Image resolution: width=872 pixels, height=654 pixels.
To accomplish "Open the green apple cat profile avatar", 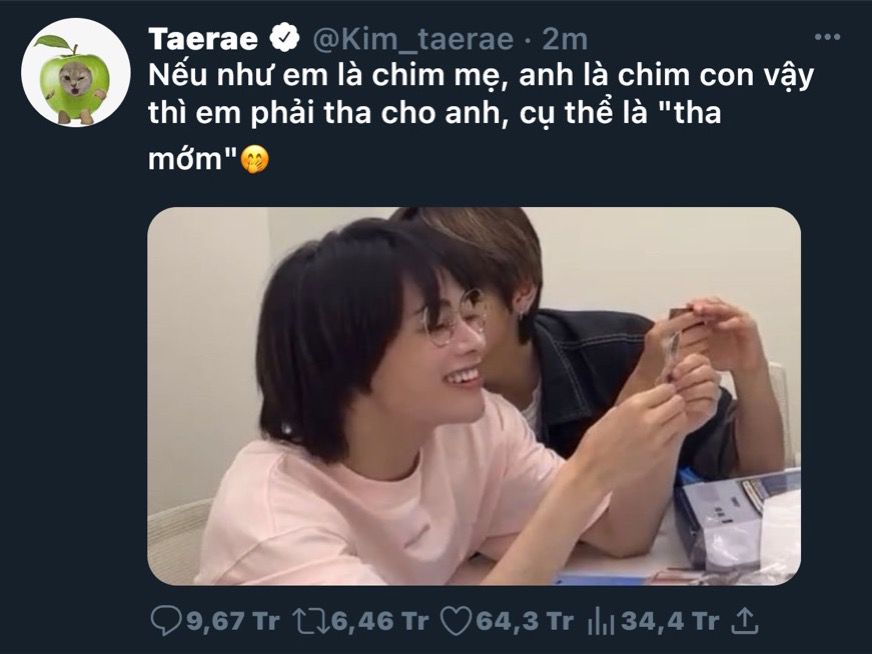I will click(76, 73).
